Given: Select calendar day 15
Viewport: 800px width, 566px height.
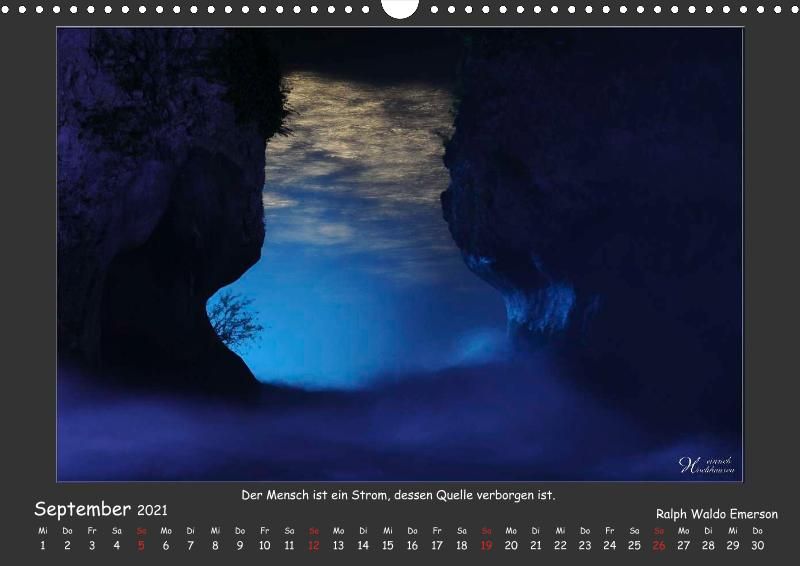Looking at the screenshot, I should tap(388, 545).
